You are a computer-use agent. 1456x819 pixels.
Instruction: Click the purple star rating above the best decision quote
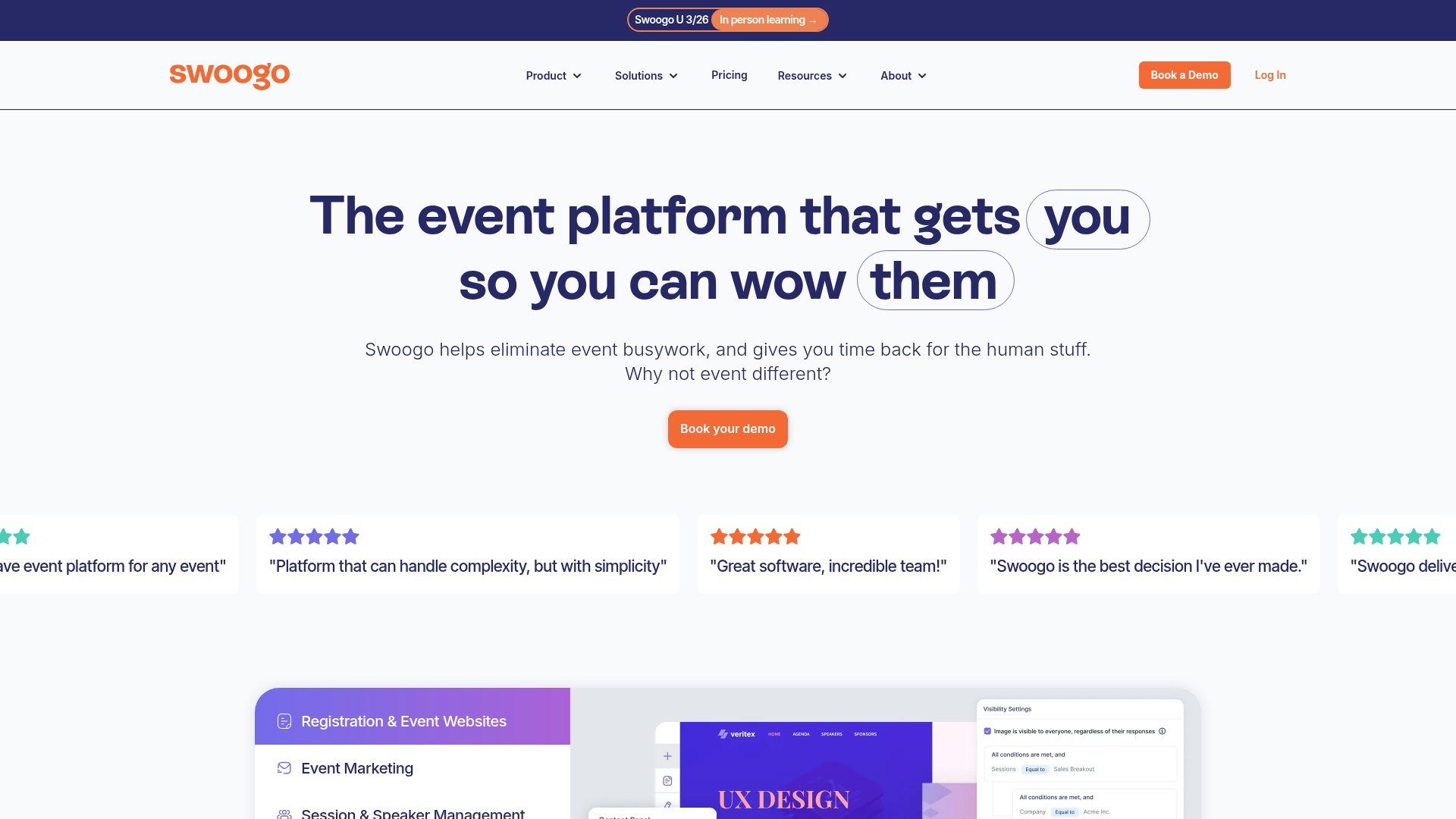[x=1035, y=537]
